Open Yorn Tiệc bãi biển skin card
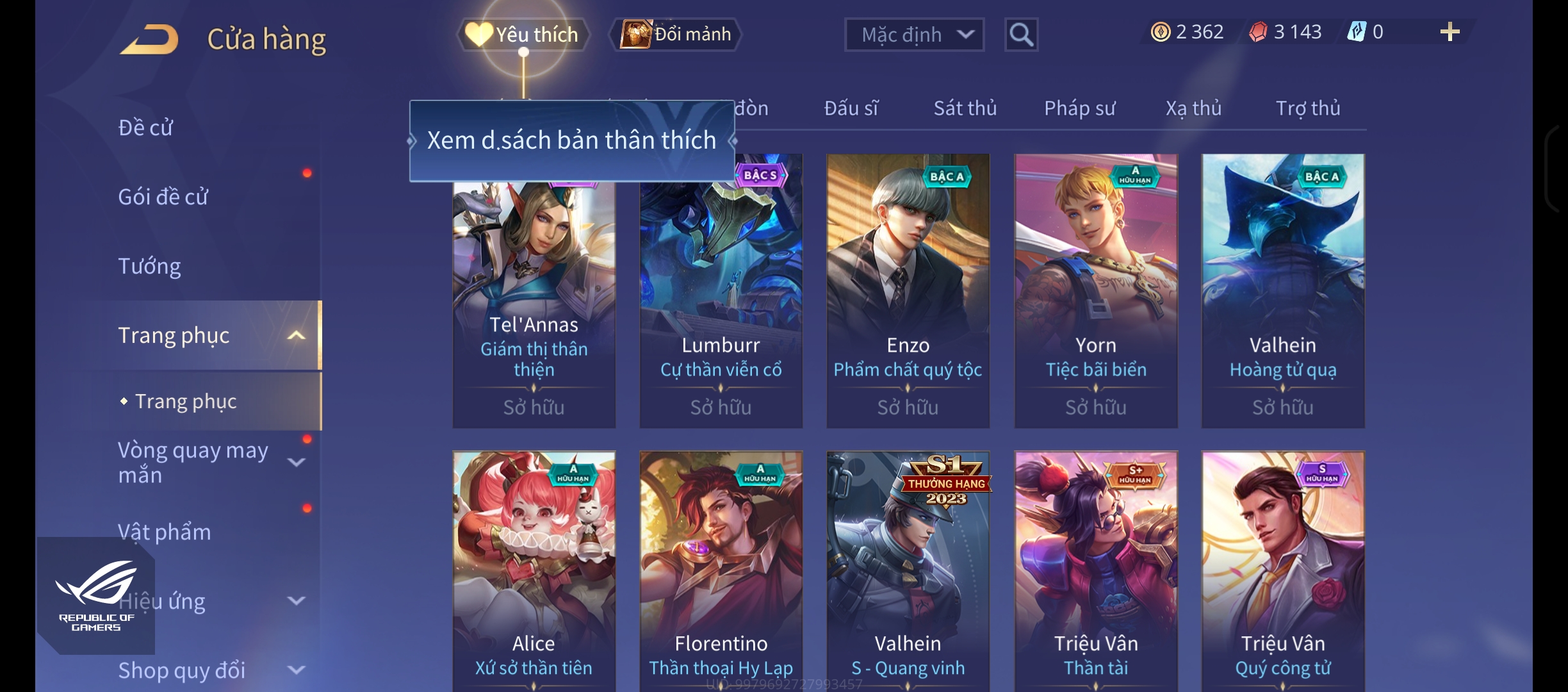This screenshot has width=1568, height=692. (1096, 291)
